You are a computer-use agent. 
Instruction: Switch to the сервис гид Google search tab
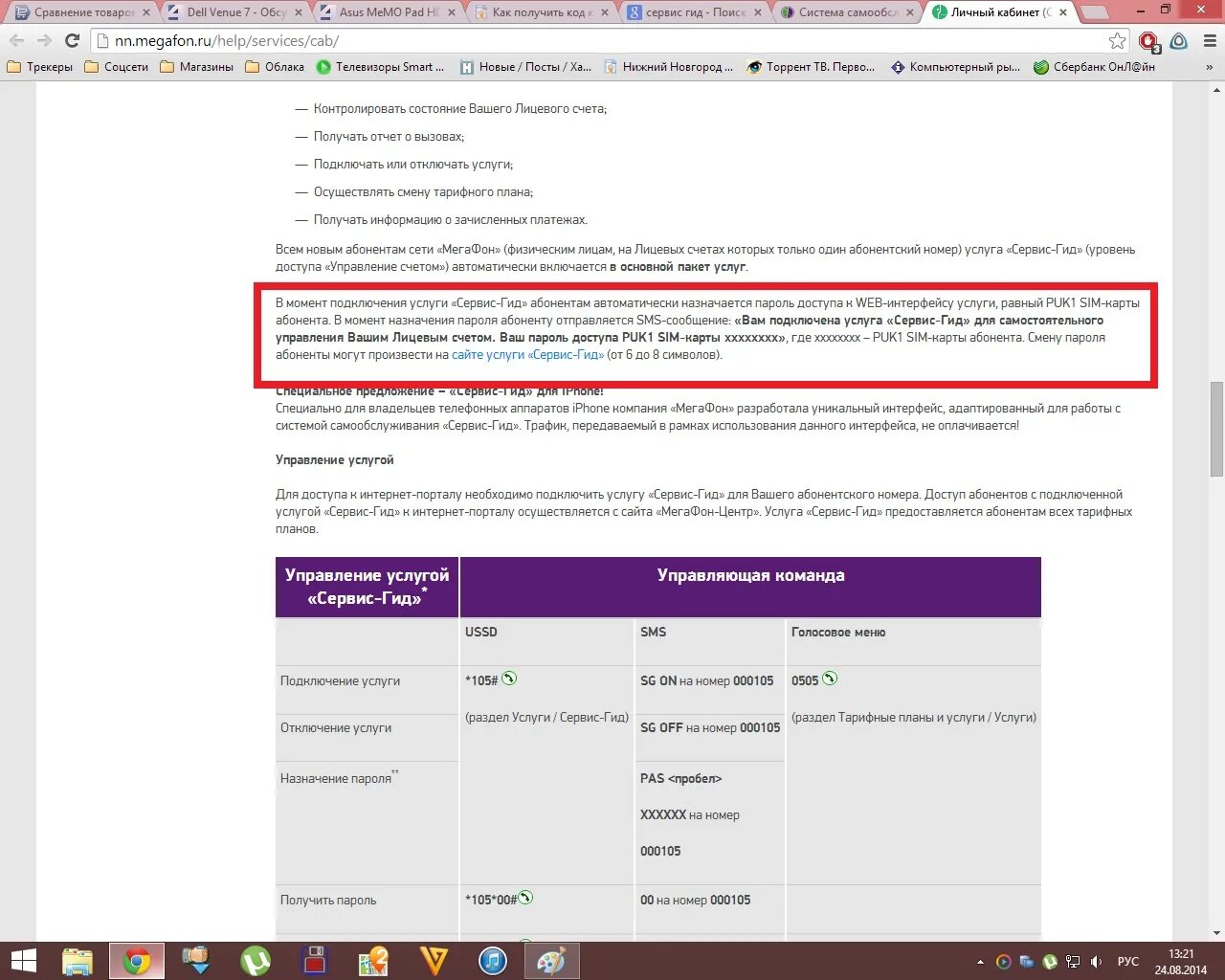coord(695,12)
